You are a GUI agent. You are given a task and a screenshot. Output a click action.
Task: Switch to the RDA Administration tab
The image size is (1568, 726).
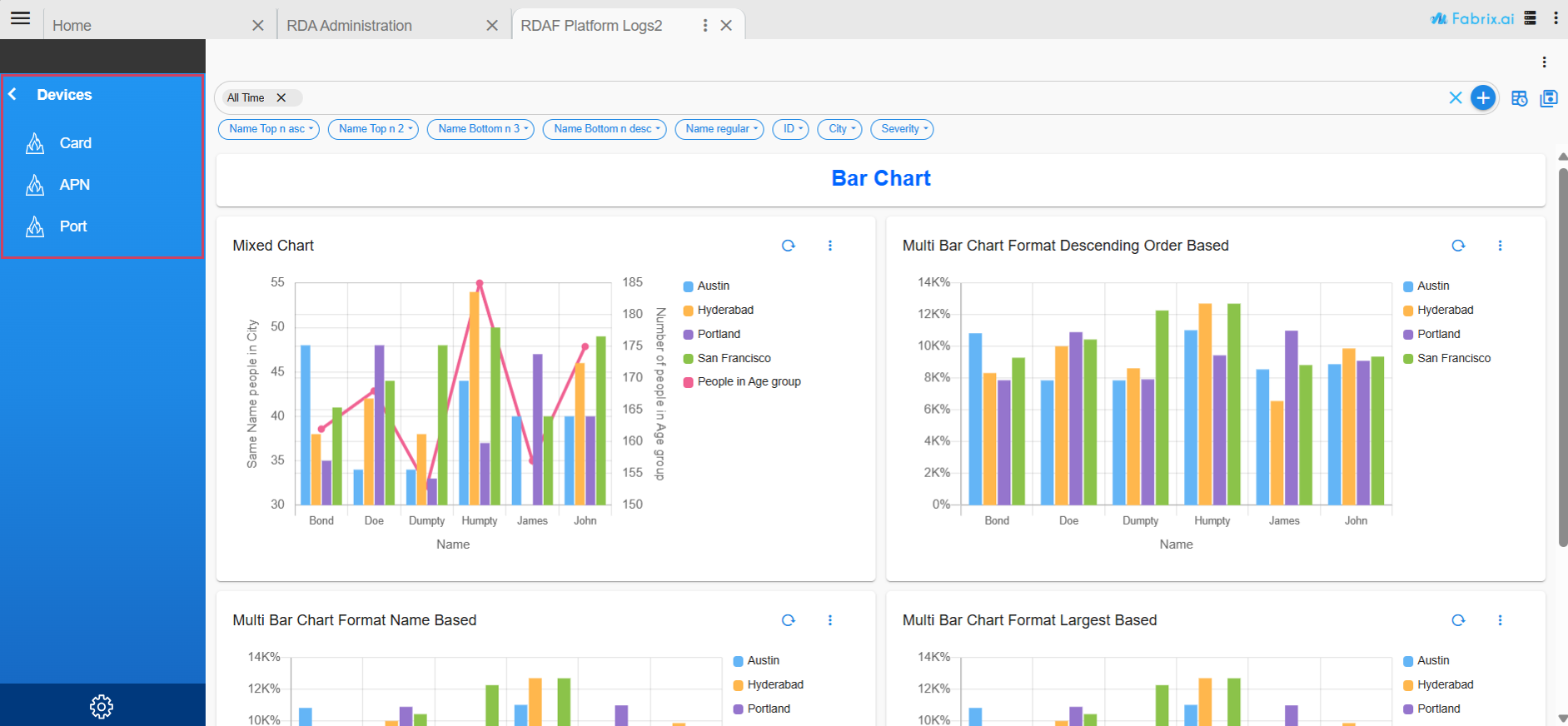(350, 26)
